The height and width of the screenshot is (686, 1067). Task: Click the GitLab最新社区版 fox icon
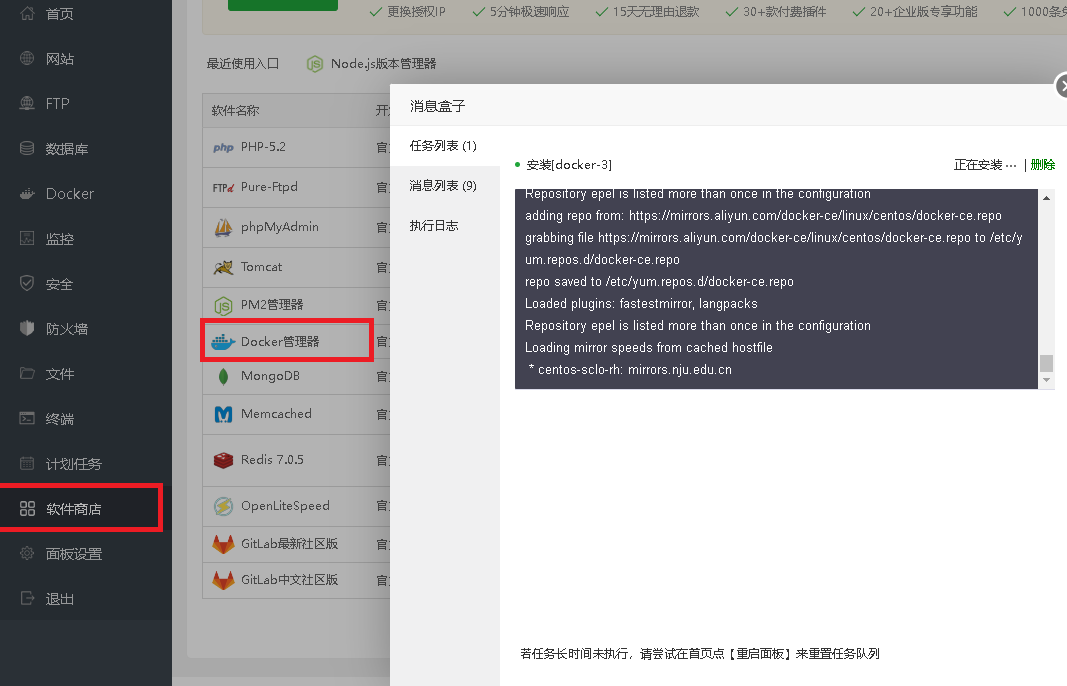pyautogui.click(x=223, y=544)
